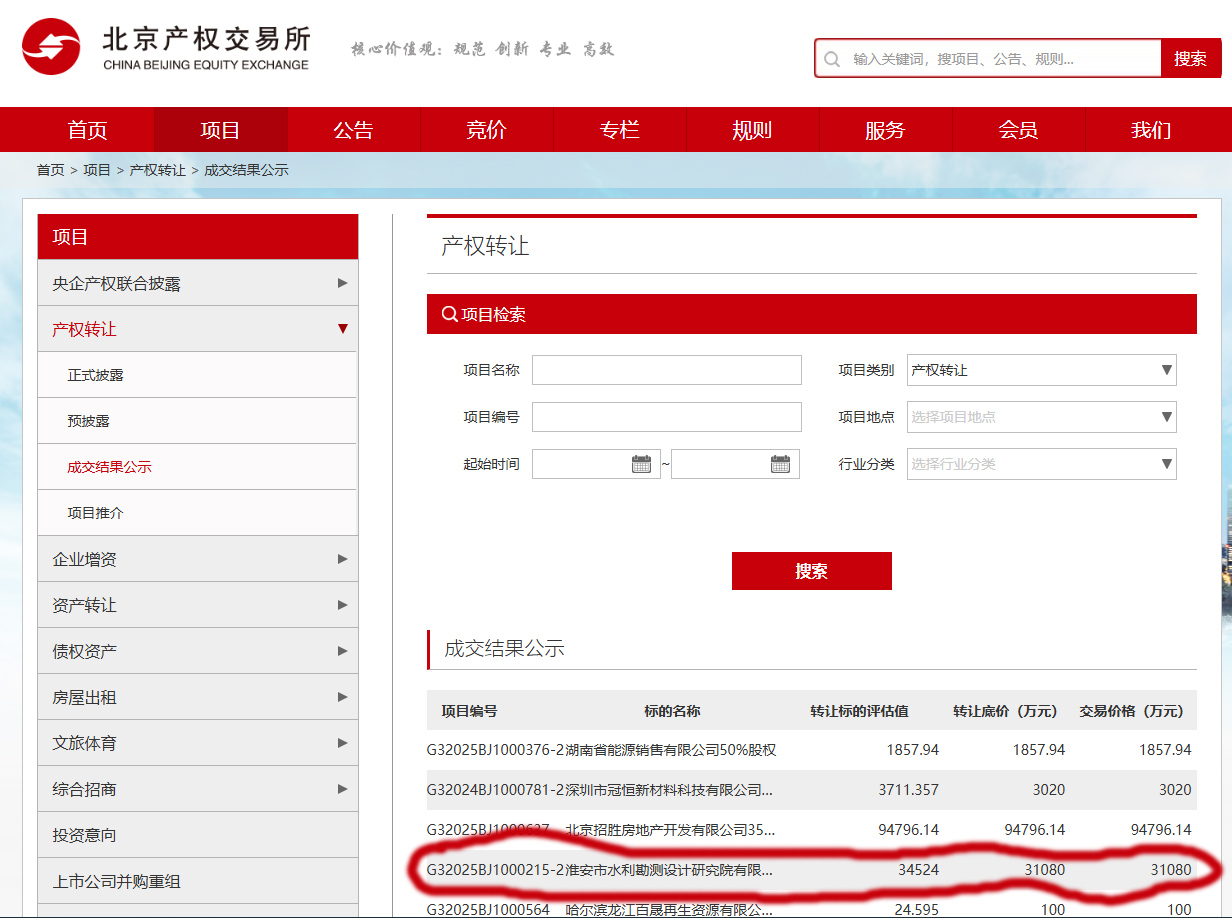The width and height of the screenshot is (1232, 918).
Task: Open 哈尔滨龙江百晟再生资源 result row
Action: coord(811,906)
